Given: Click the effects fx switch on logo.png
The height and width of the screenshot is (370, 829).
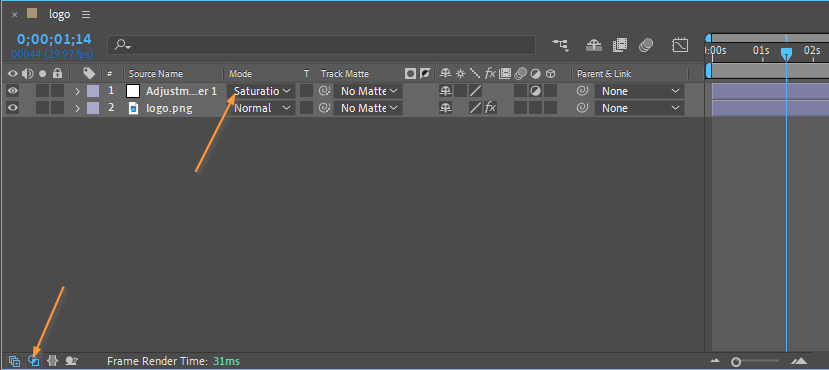Looking at the screenshot, I should (x=491, y=108).
